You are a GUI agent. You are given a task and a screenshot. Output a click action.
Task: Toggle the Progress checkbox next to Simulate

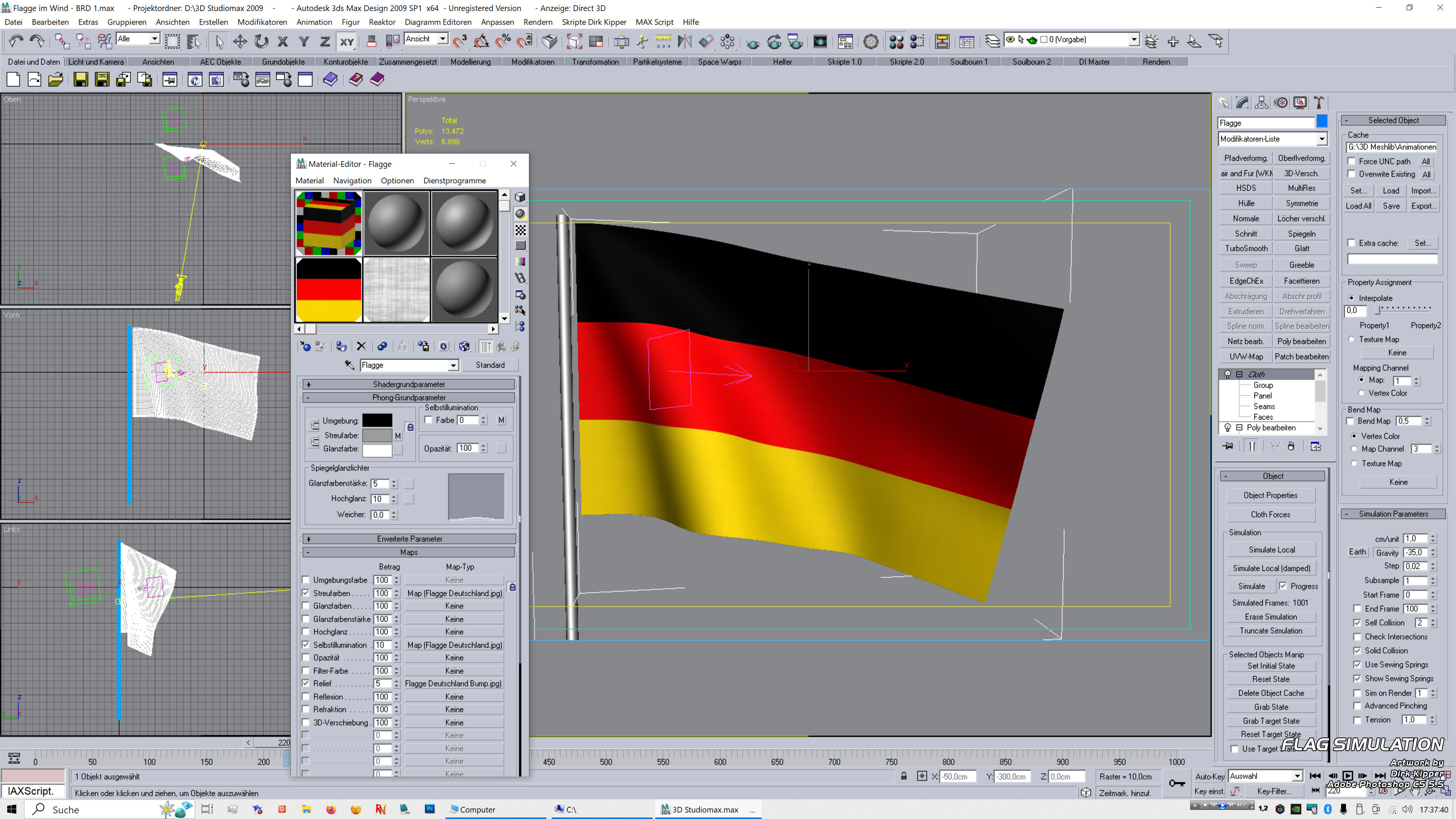coord(1283,586)
